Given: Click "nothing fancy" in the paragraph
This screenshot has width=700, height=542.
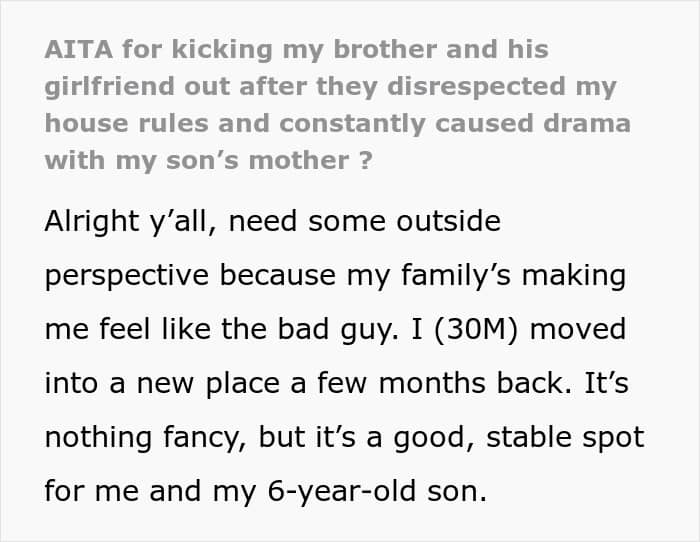Looking at the screenshot, I should (x=145, y=438).
